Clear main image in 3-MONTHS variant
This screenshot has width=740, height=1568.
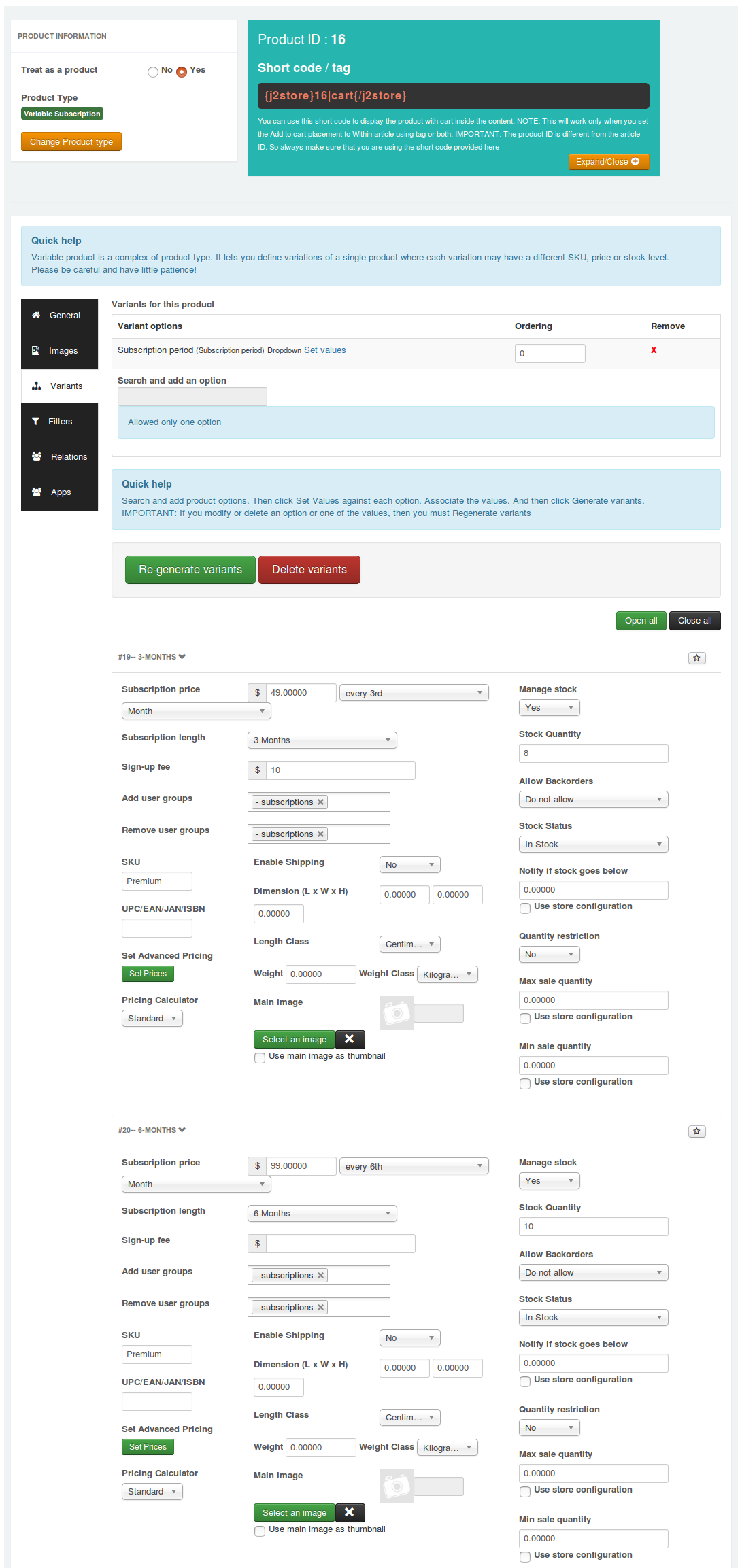350,1039
